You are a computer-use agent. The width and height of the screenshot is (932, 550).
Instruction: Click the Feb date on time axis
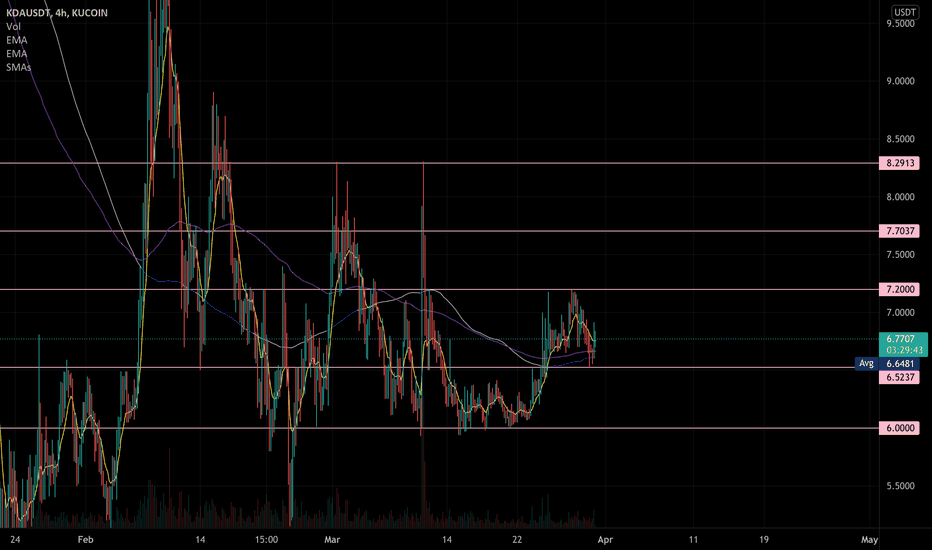[86, 540]
